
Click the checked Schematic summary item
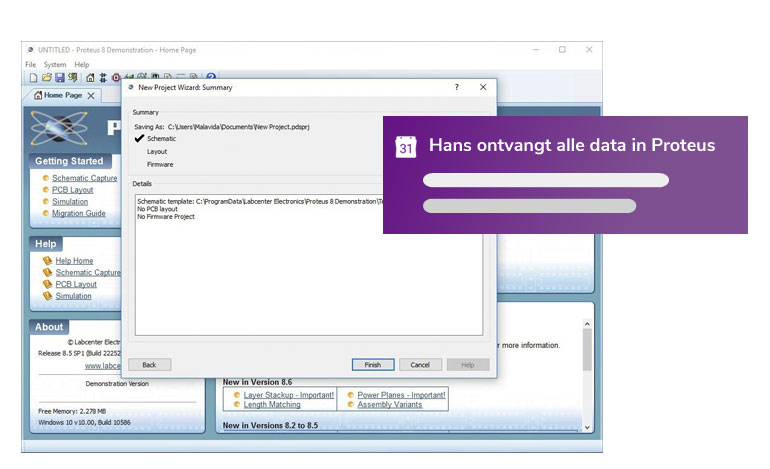[x=161, y=138]
